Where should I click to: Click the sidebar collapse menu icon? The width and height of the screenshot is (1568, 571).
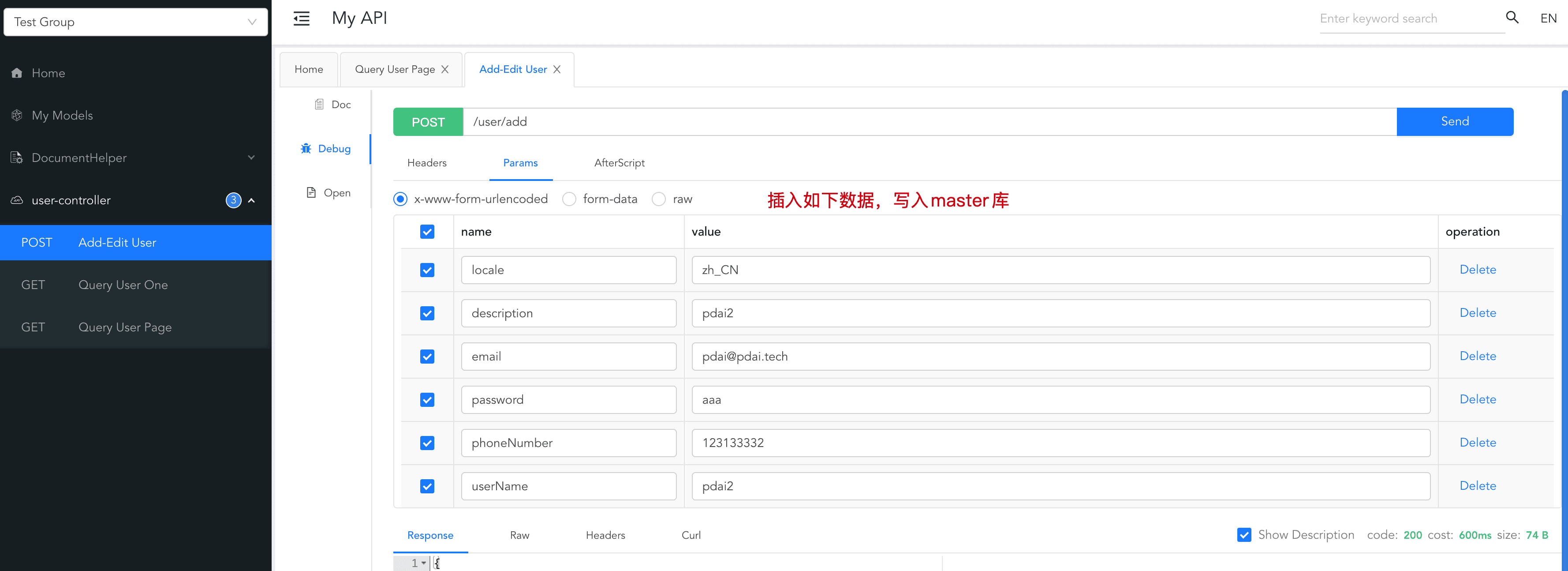[x=301, y=18]
